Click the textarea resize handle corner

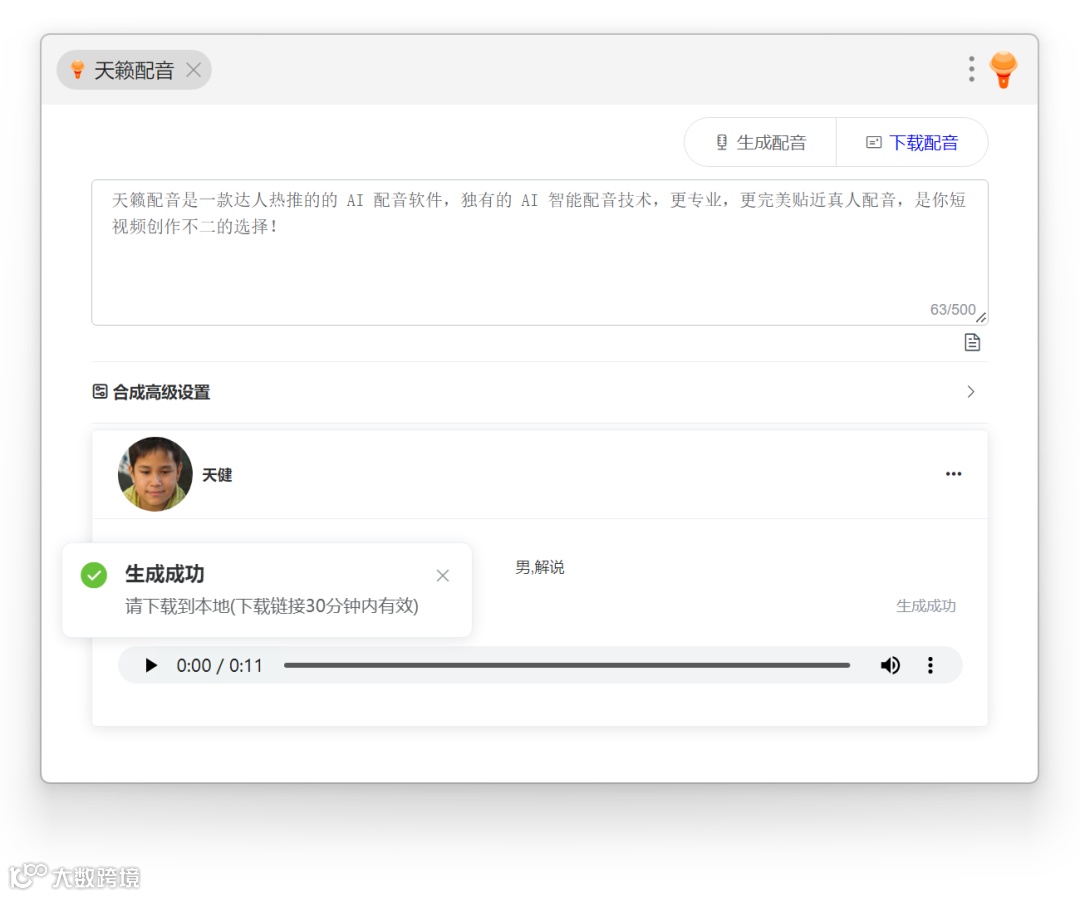coord(982,318)
